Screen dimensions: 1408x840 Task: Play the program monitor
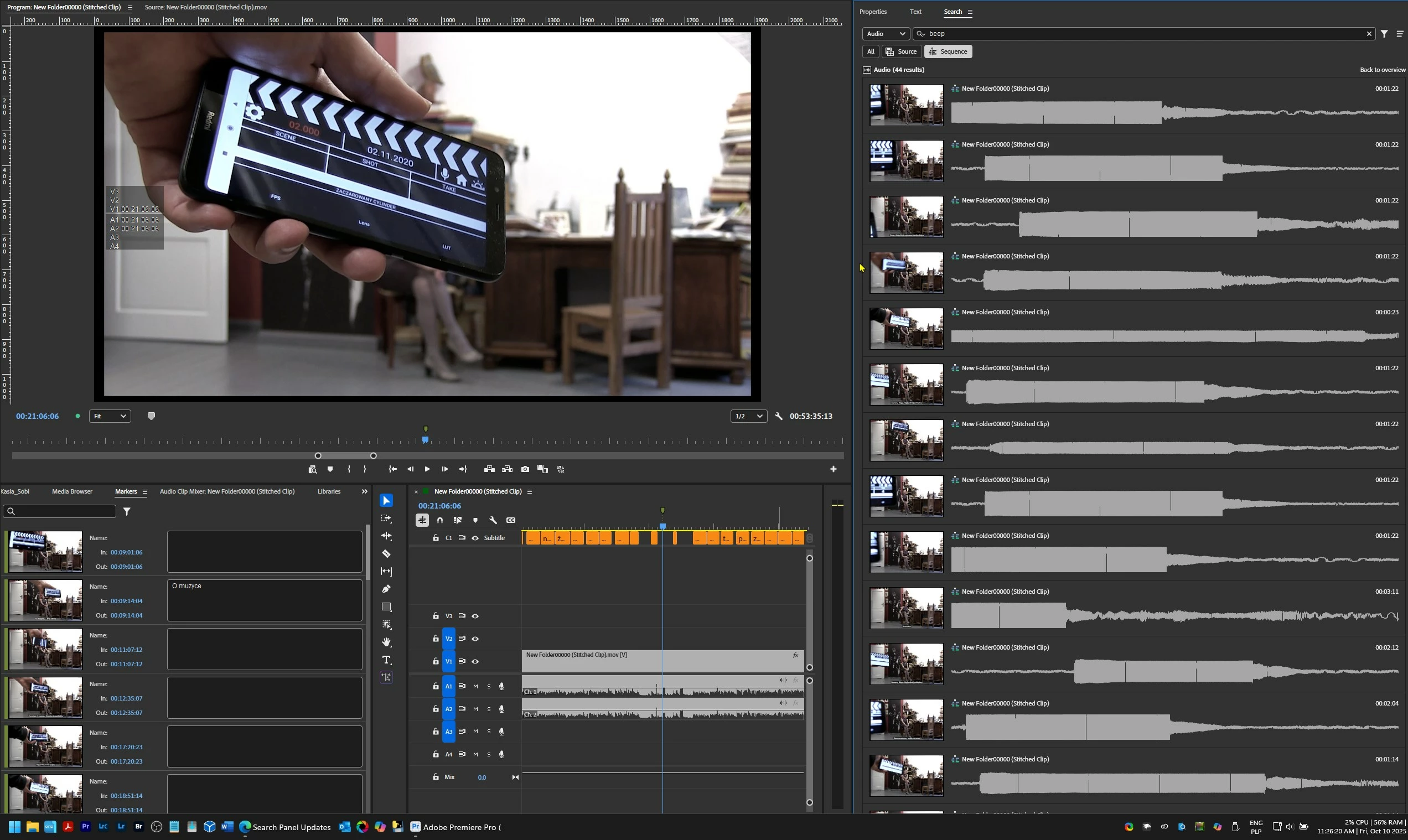click(x=427, y=469)
